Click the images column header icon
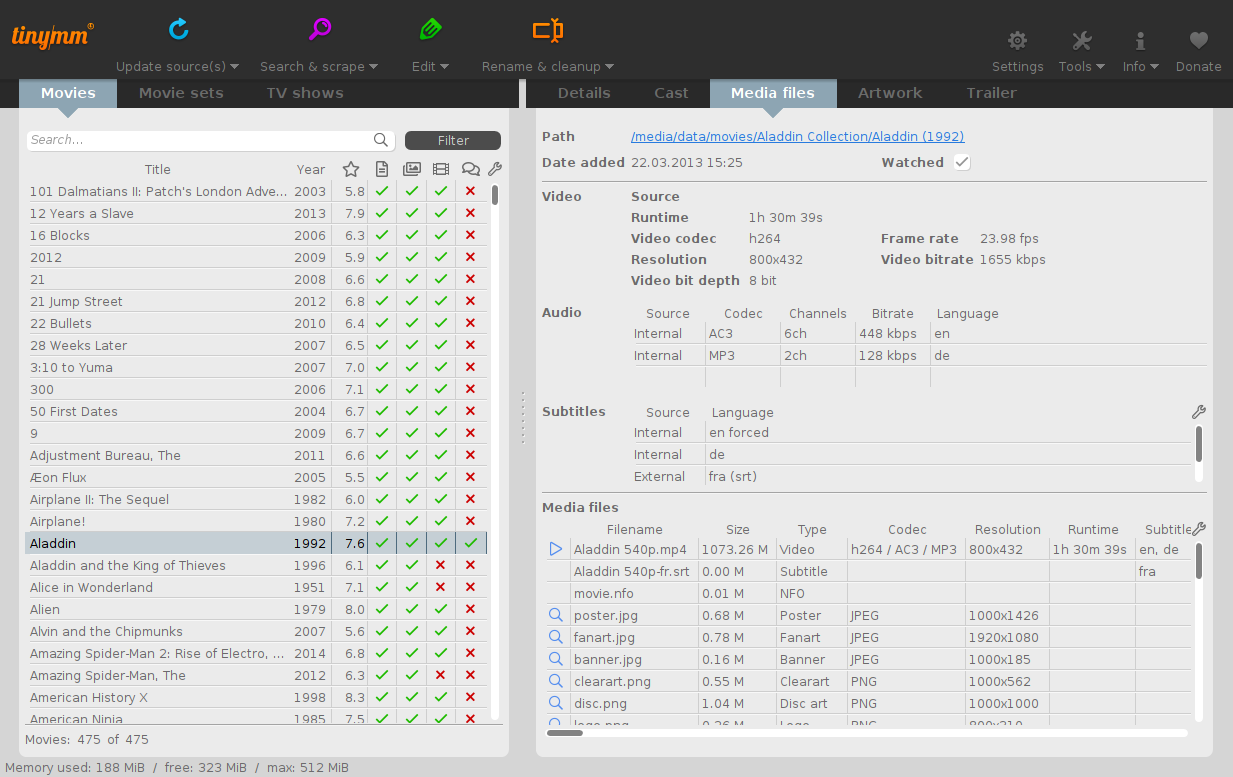1233x777 pixels. pos(411,169)
